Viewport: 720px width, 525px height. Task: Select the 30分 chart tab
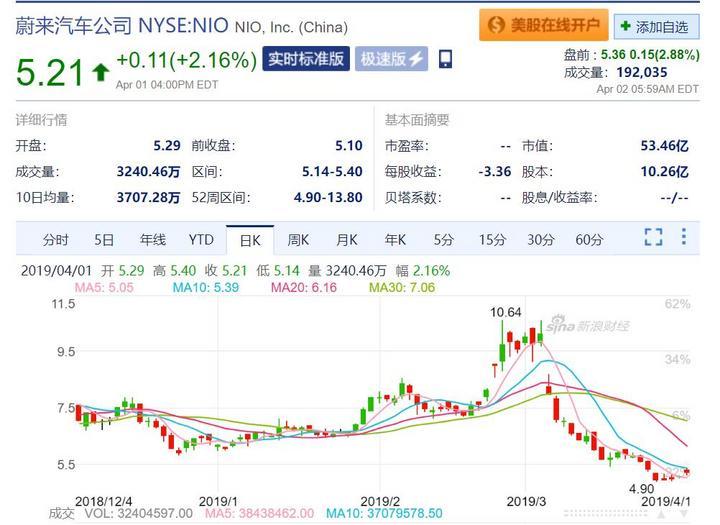(x=540, y=240)
